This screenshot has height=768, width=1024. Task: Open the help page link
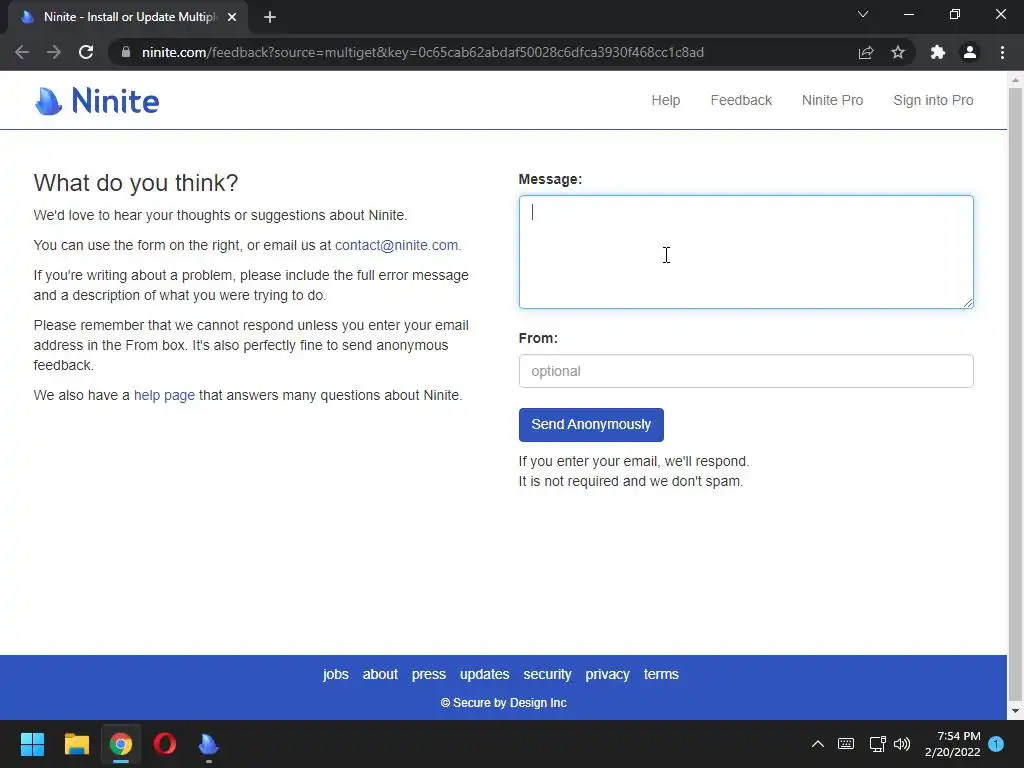click(164, 396)
